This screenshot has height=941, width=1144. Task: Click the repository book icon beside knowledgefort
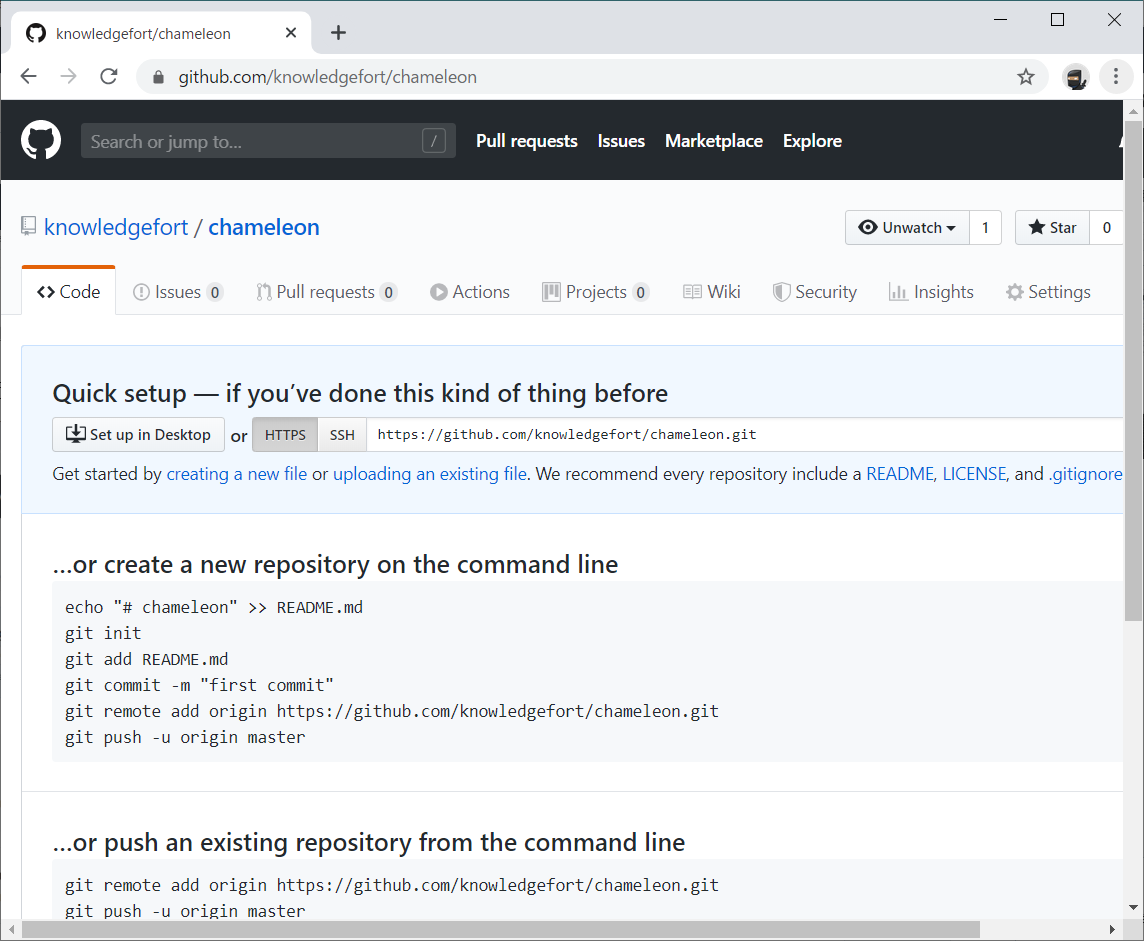pyautogui.click(x=28, y=226)
